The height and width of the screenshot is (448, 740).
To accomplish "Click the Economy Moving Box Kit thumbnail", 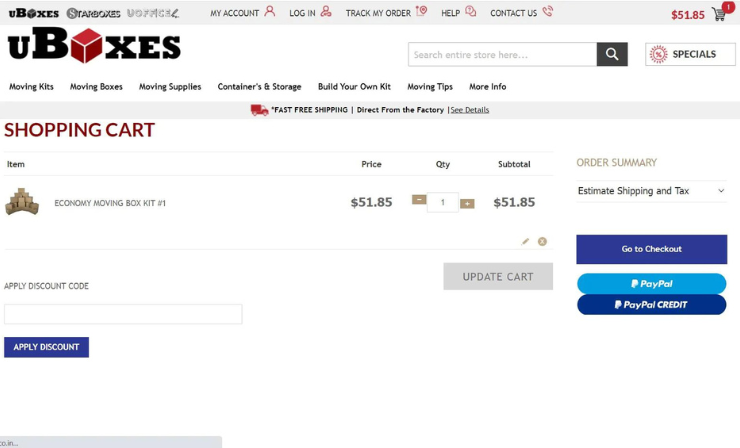I will pyautogui.click(x=22, y=202).
